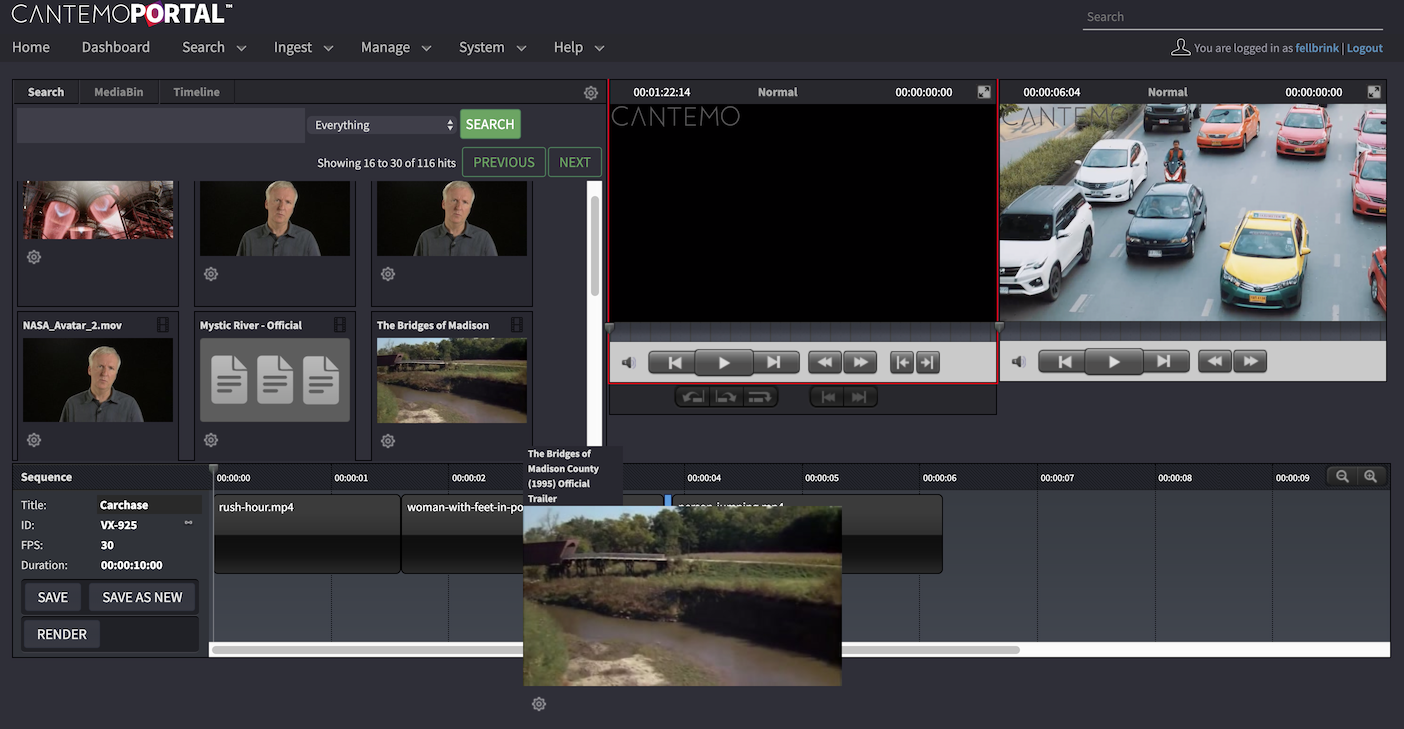Click the sequence Title field reading Carchase
Image resolution: width=1404 pixels, height=729 pixels.
pos(147,505)
